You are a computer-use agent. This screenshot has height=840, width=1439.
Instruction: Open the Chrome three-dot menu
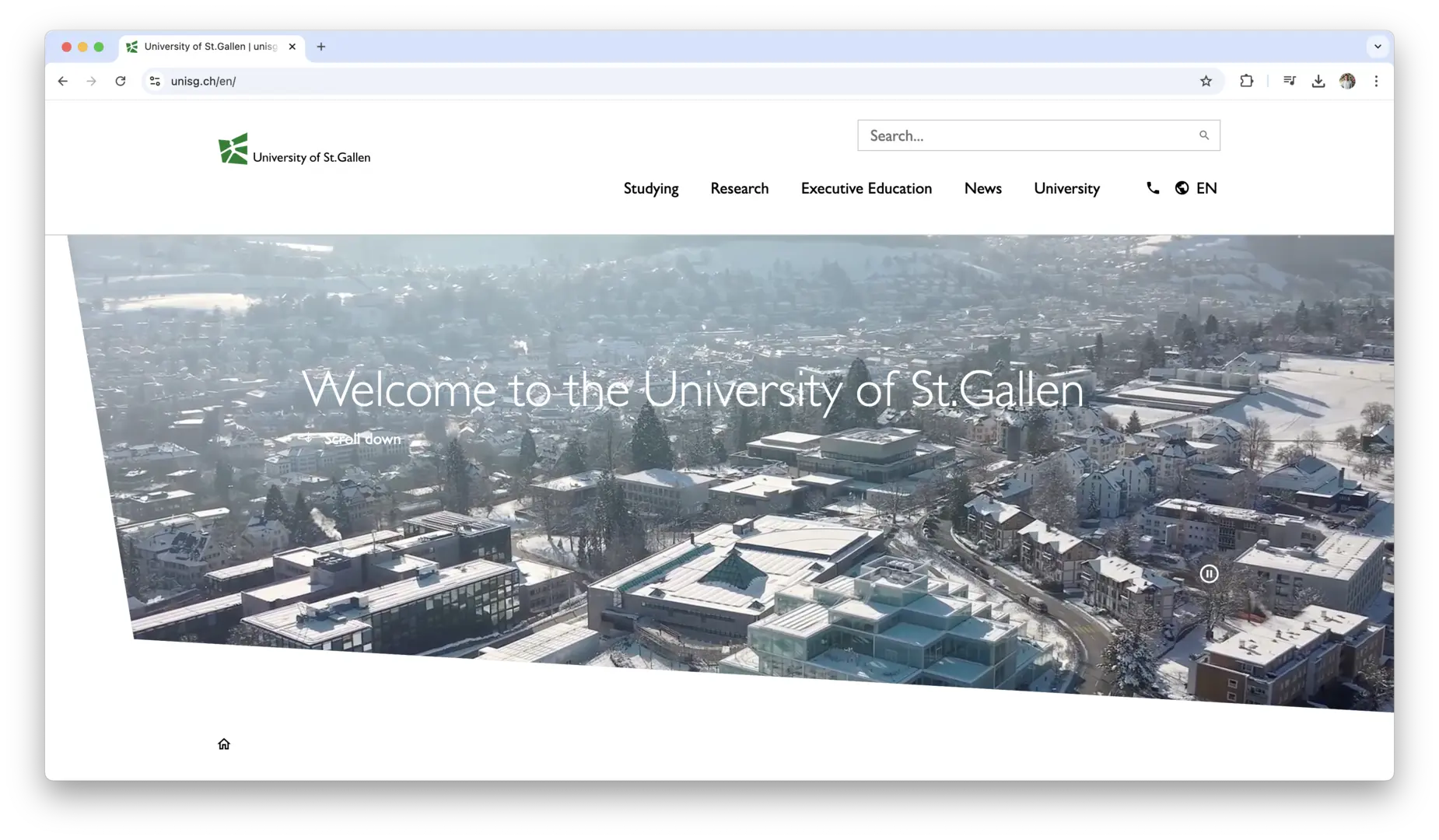(1376, 81)
